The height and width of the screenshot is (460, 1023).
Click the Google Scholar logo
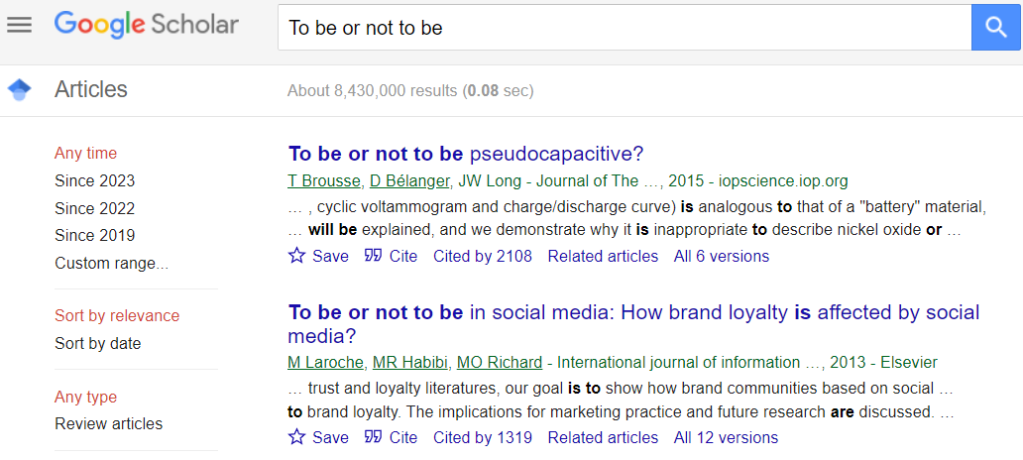click(146, 25)
